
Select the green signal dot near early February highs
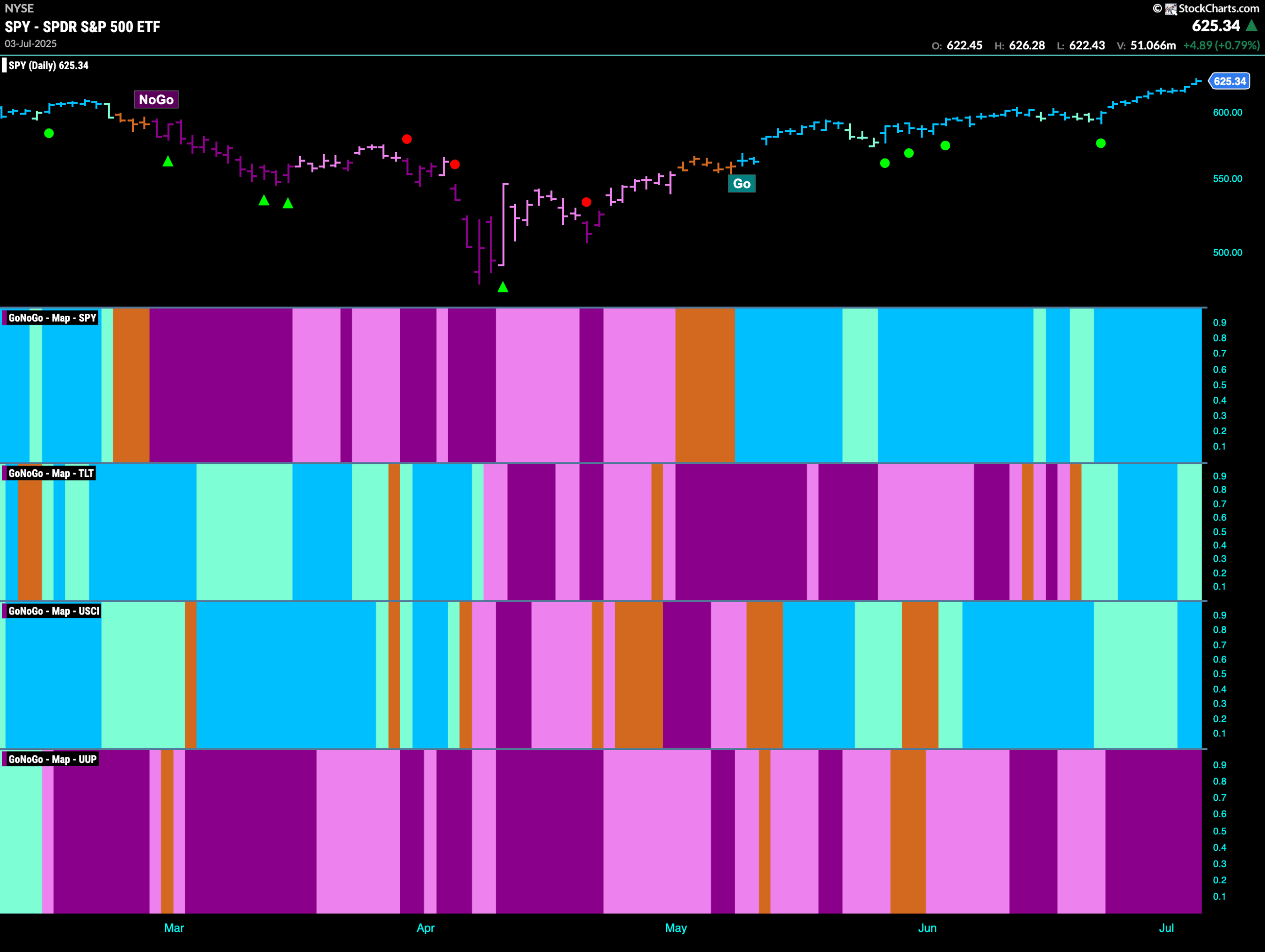click(49, 133)
